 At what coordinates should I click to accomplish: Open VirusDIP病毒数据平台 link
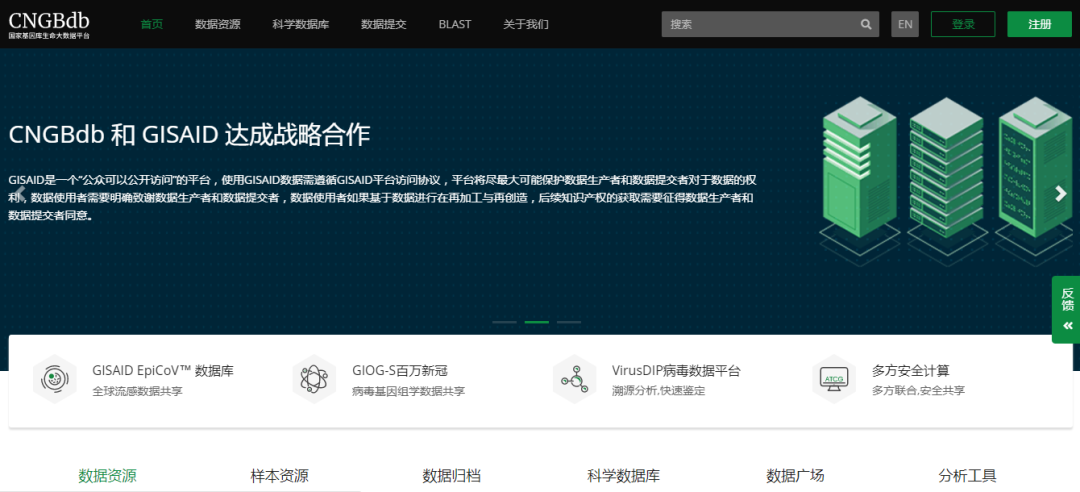pyautogui.click(x=676, y=371)
